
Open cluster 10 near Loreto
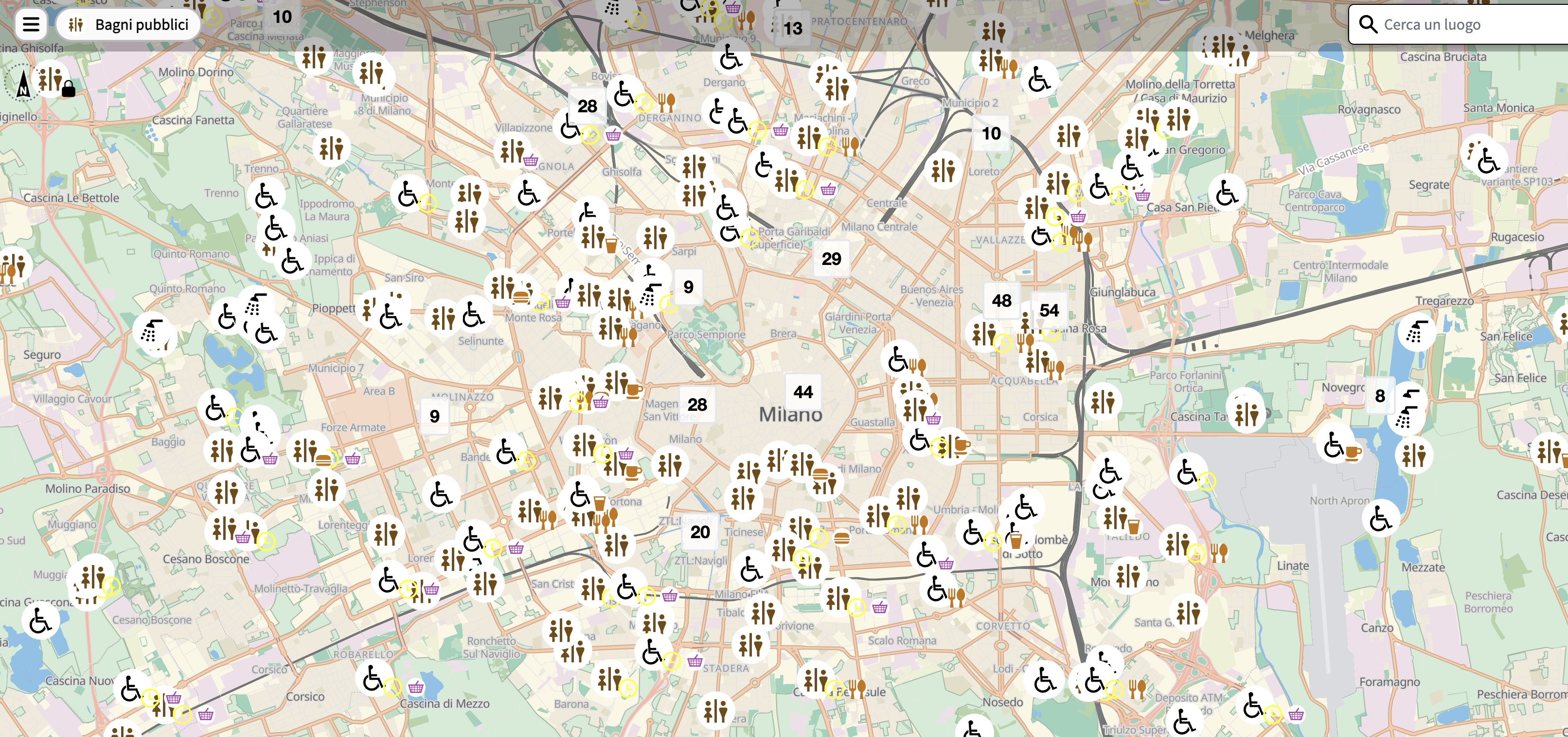pyautogui.click(x=991, y=133)
